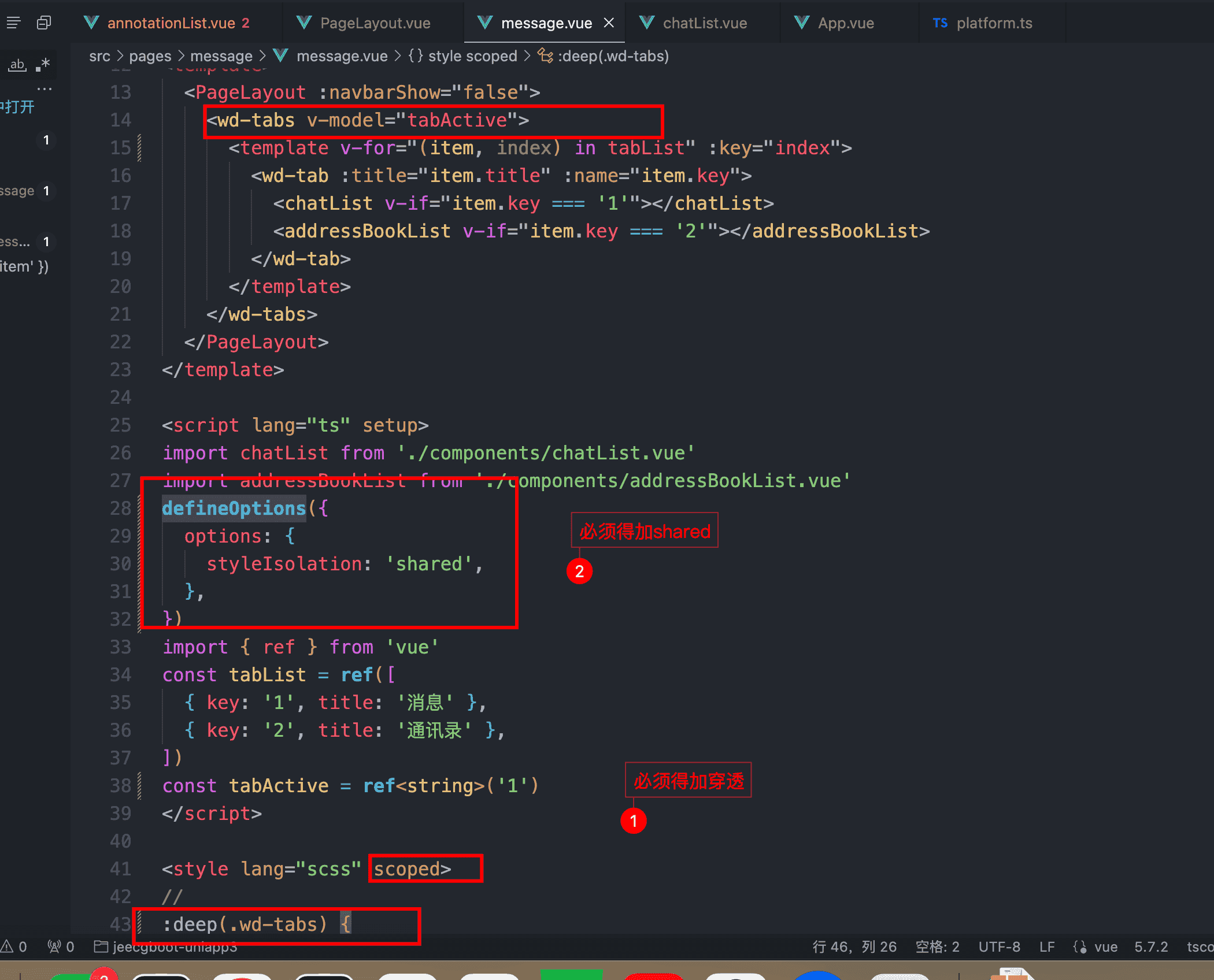Toggle the match whole word search option
The height and width of the screenshot is (980, 1214).
(17, 65)
